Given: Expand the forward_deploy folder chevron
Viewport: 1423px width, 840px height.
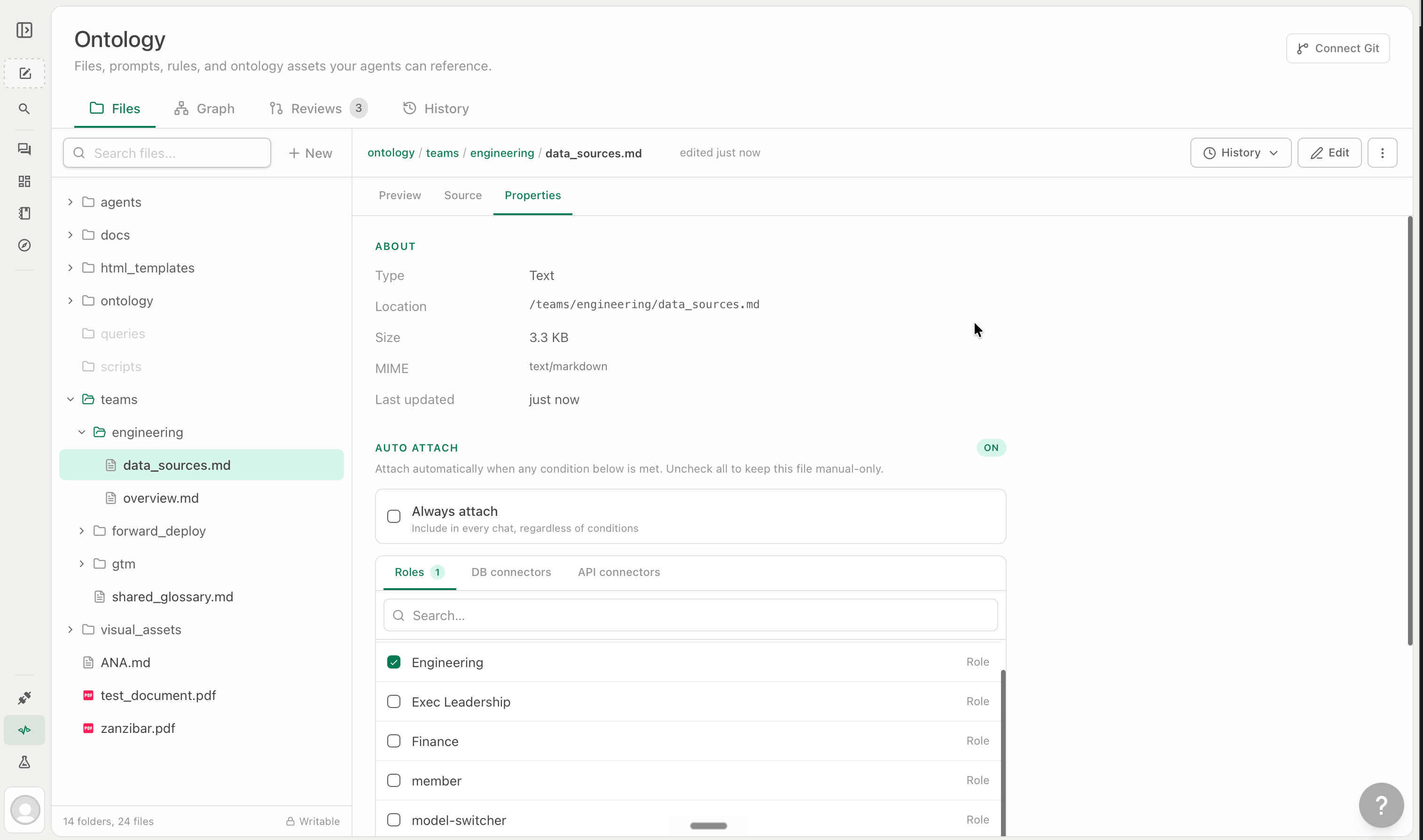Looking at the screenshot, I should (81, 531).
